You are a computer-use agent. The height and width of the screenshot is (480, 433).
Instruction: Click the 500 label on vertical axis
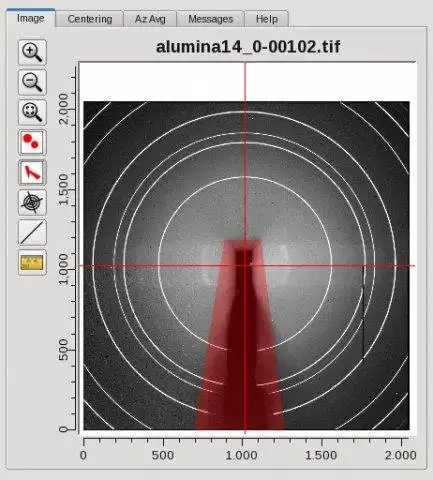(x=63, y=350)
